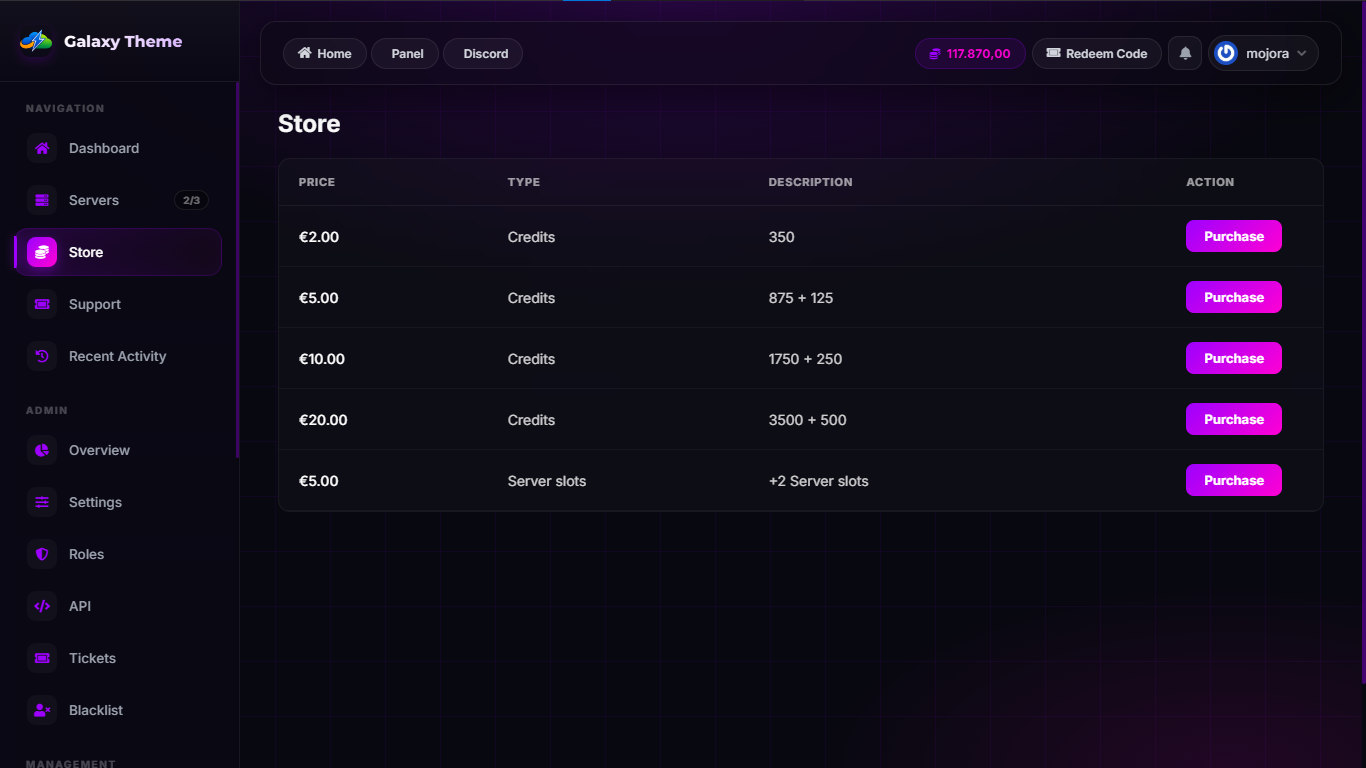Click the Servers icon in sidebar

coord(42,200)
